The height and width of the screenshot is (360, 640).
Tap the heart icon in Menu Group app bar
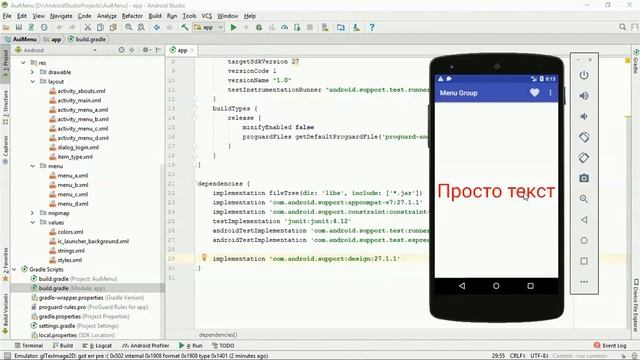534,93
